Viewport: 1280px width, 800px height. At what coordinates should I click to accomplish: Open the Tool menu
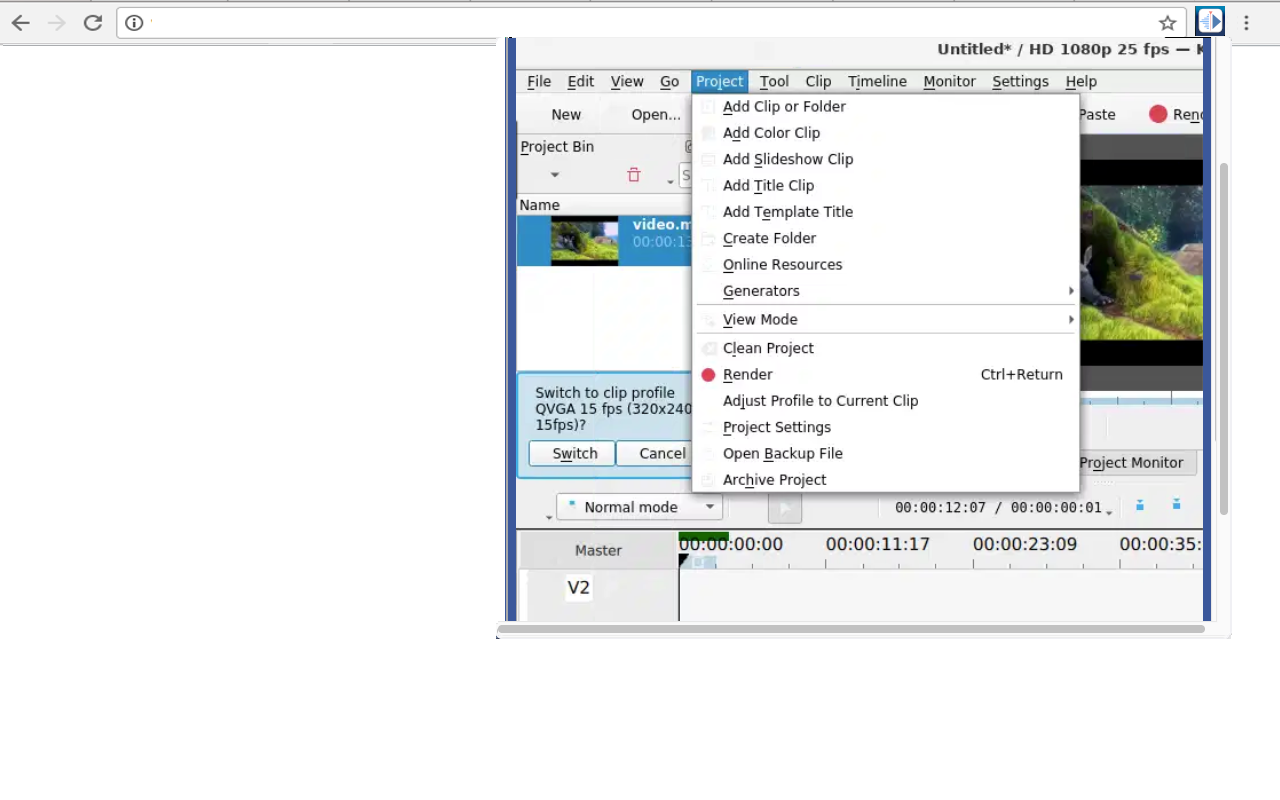click(774, 82)
